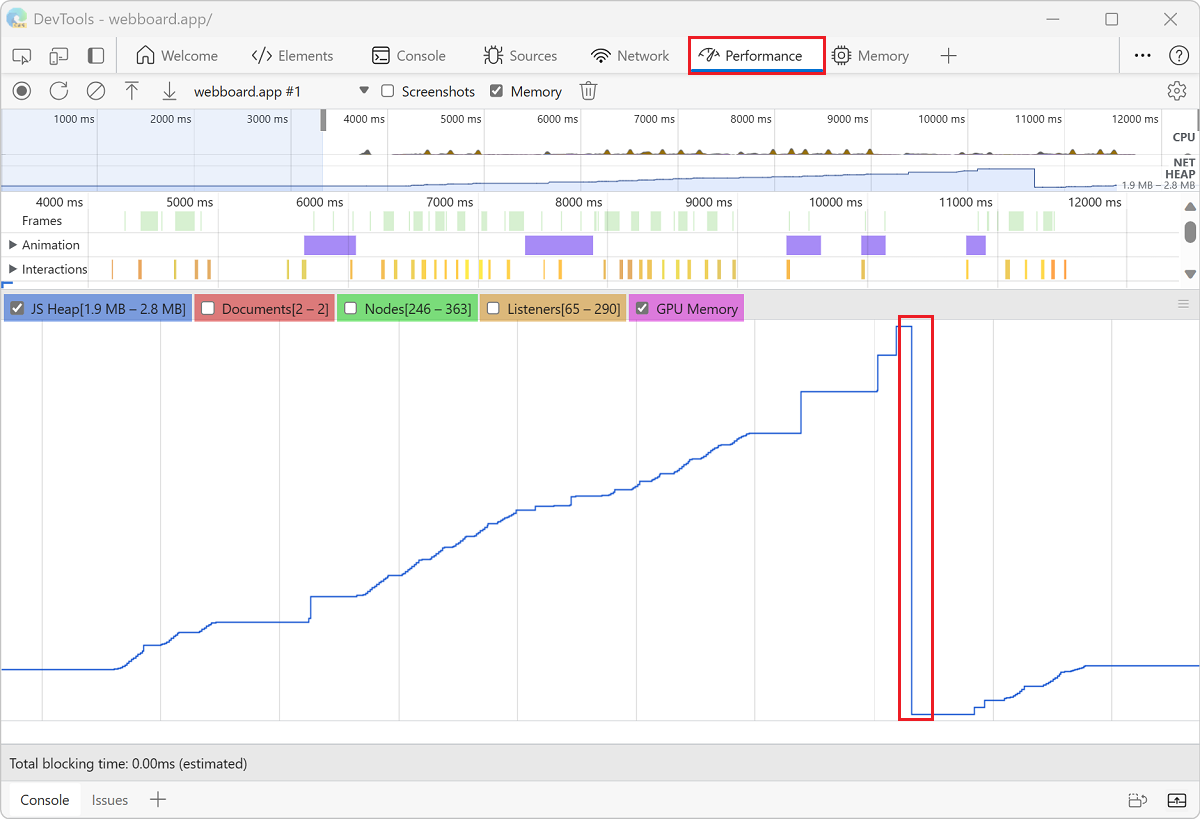The width and height of the screenshot is (1200, 819).
Task: Select the inspect element tool
Action: point(21,56)
